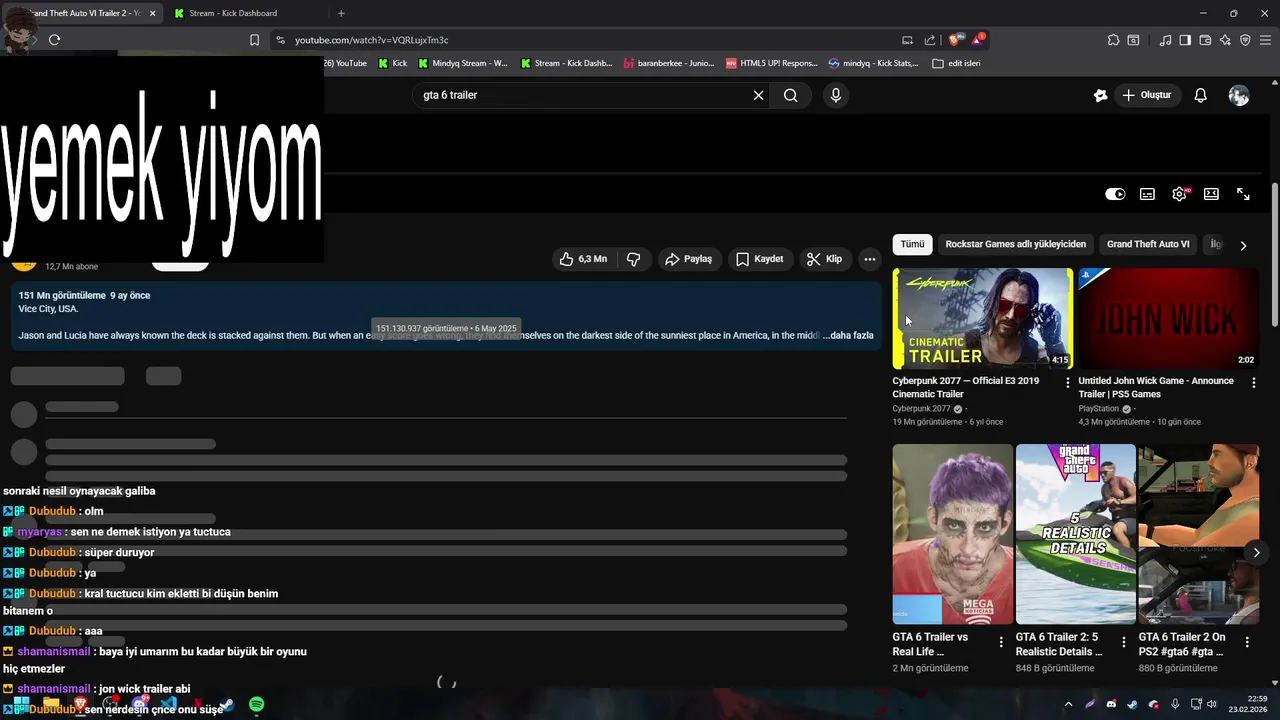Select the Grand Theft Auto VI Trailer 2 tab
1280x720 pixels.
pyautogui.click(x=82, y=13)
